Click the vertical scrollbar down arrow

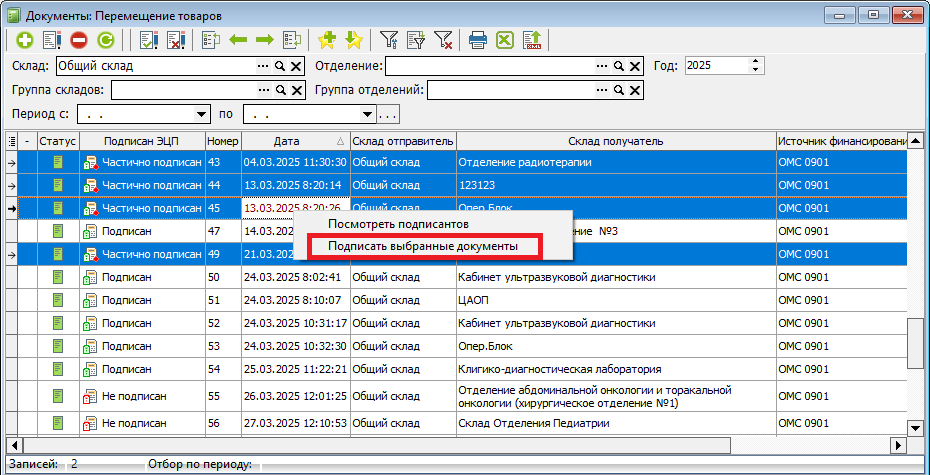(915, 427)
